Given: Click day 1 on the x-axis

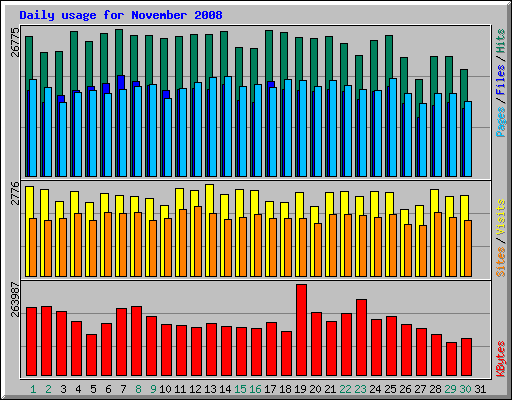Looking at the screenshot, I should pyautogui.click(x=33, y=389).
